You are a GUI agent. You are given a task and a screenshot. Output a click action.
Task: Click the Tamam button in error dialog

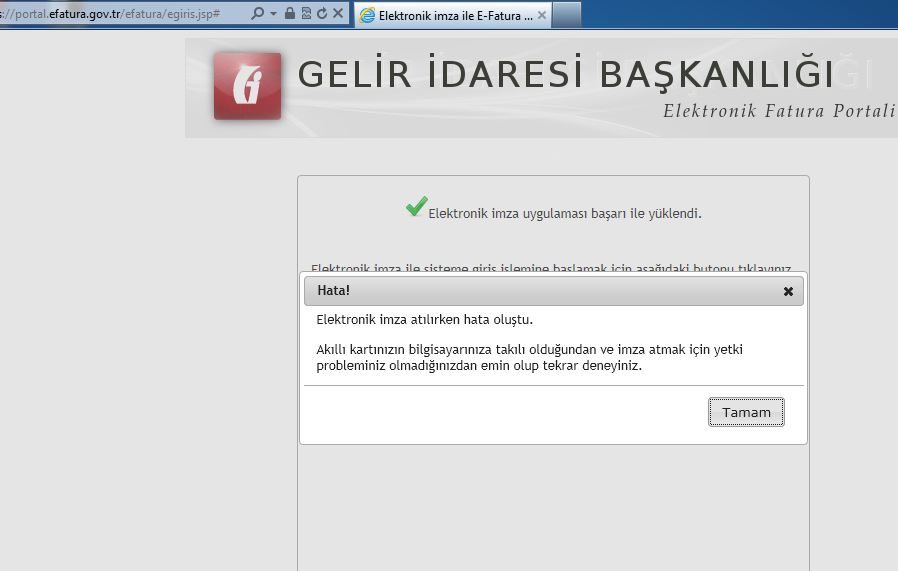click(746, 412)
